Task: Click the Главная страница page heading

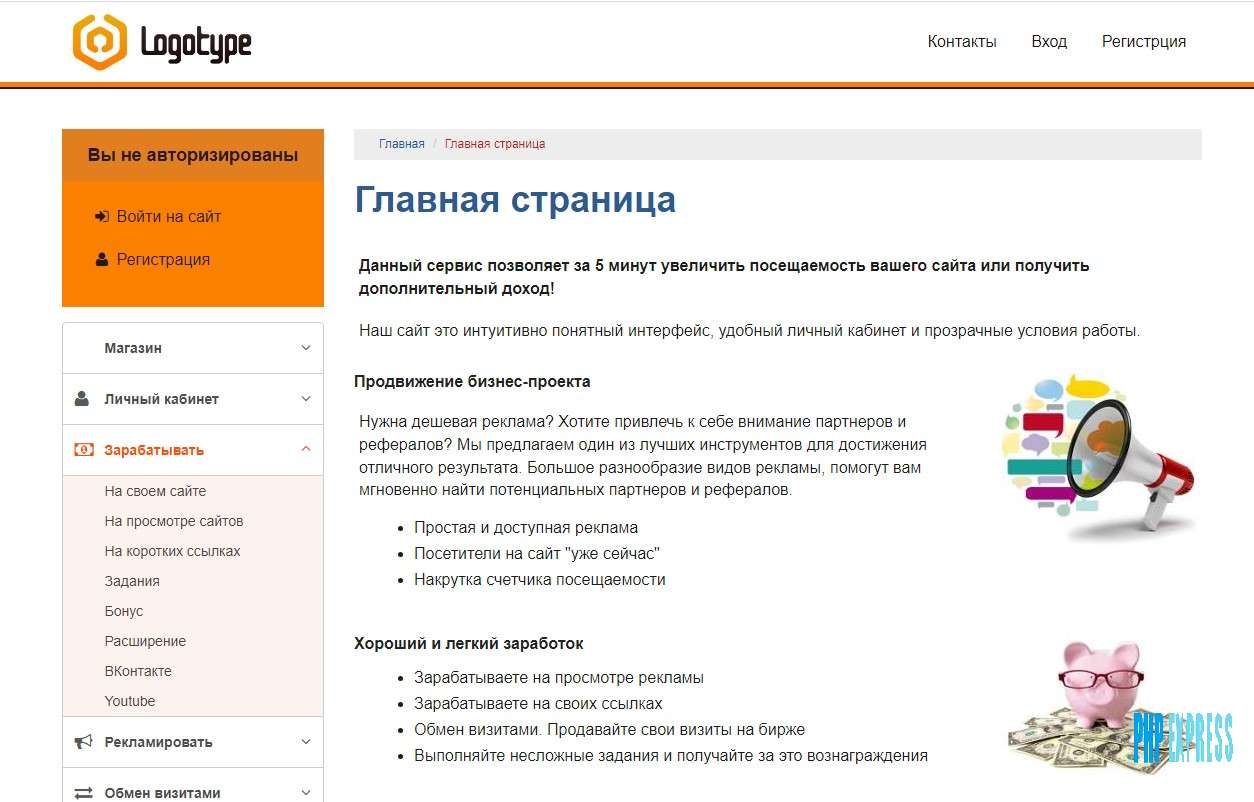Action: point(515,200)
